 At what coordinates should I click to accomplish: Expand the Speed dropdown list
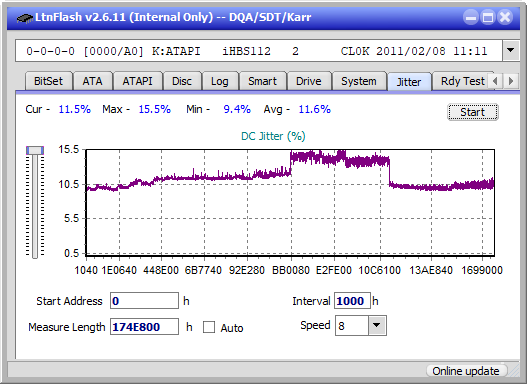click(377, 325)
